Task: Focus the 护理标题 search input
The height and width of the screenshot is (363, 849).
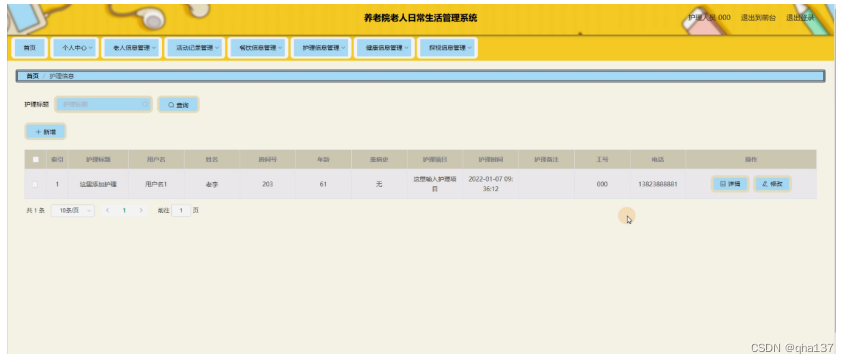Action: coord(103,104)
